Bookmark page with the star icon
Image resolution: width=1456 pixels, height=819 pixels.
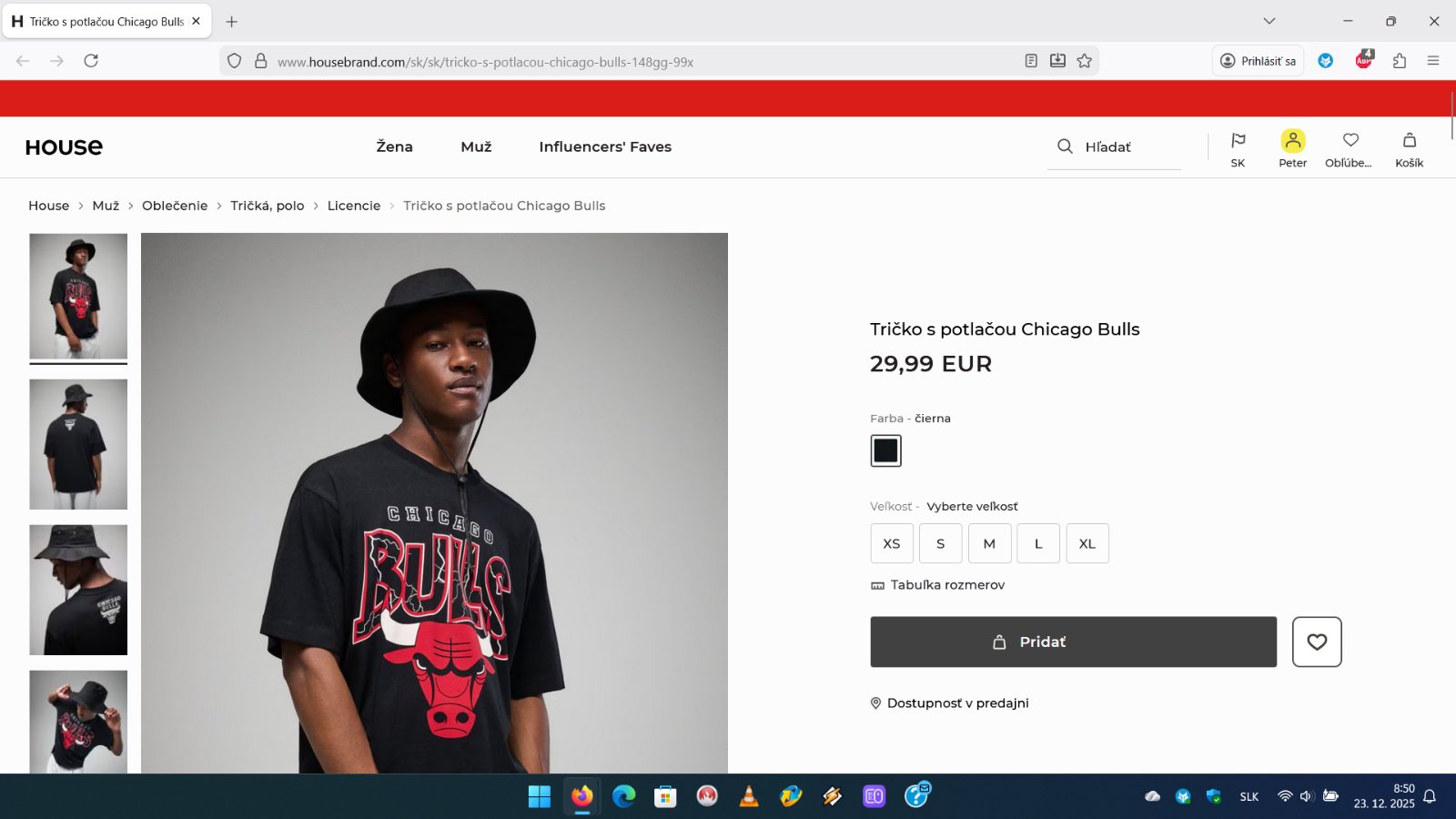tap(1084, 61)
